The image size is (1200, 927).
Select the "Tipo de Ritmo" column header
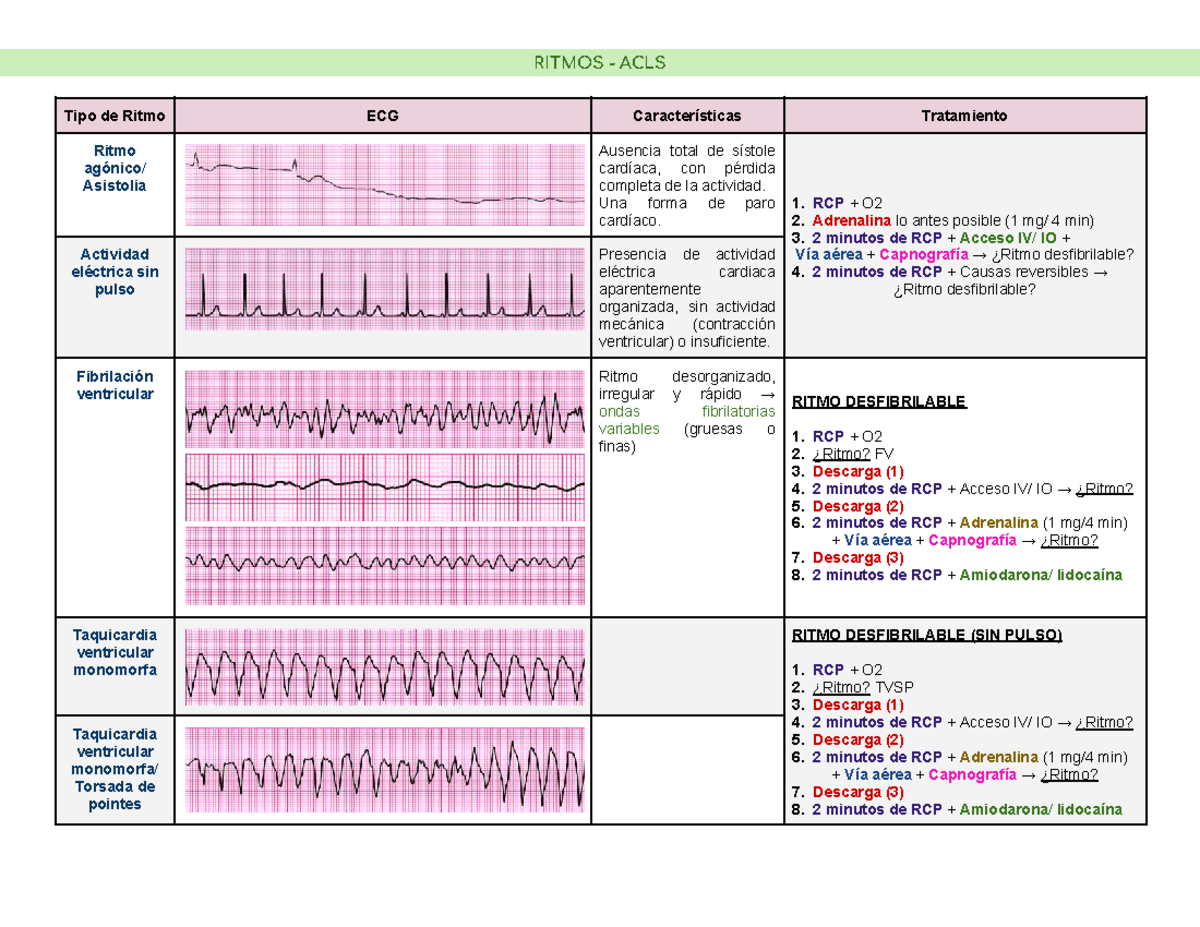[115, 116]
